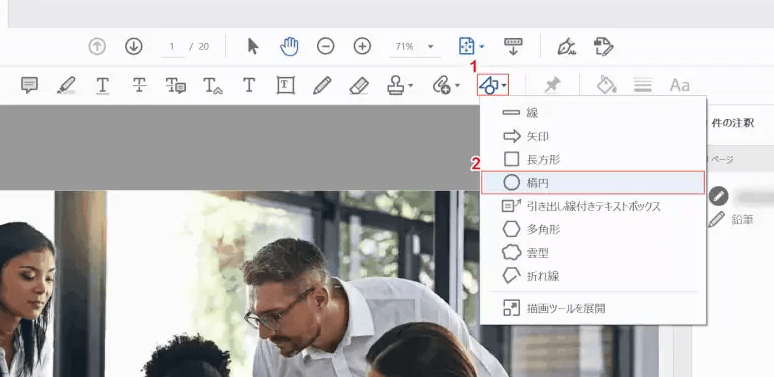Choose 長方形 from the shapes menu
The width and height of the screenshot is (774, 377).
593,159
